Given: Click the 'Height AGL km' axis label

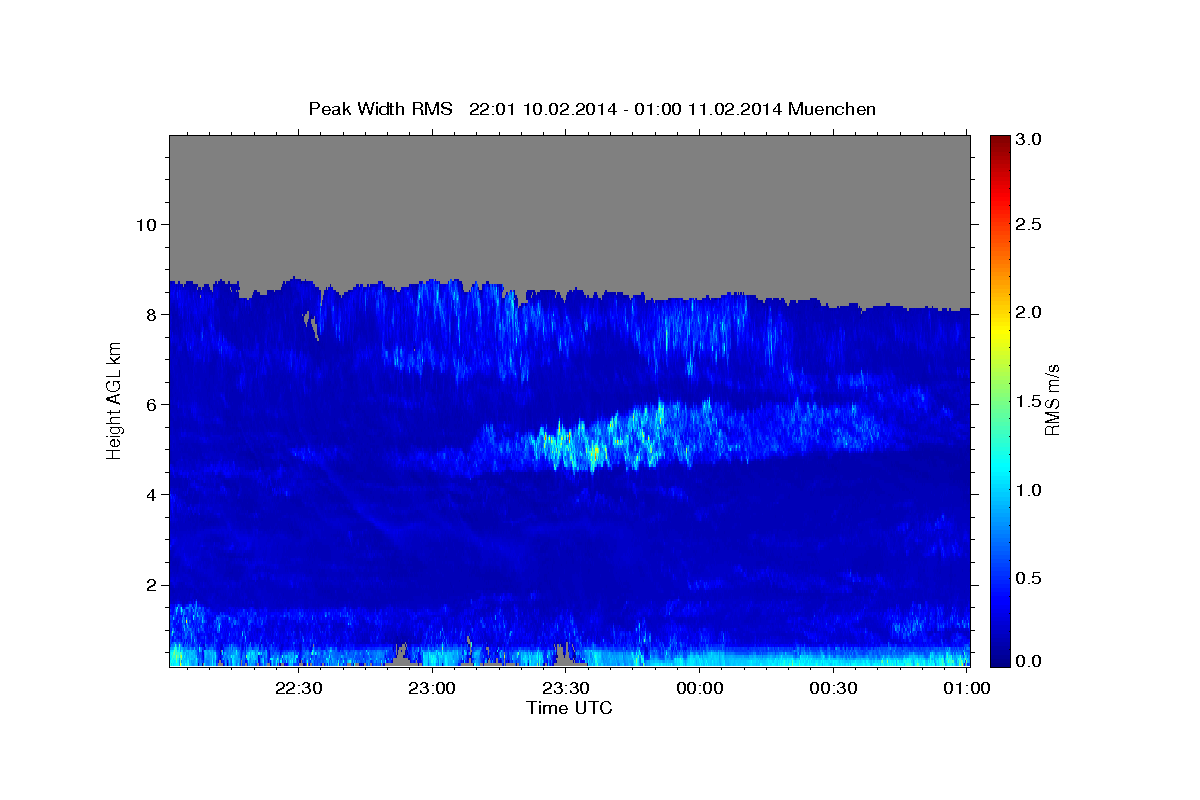Looking at the screenshot, I should tap(114, 402).
